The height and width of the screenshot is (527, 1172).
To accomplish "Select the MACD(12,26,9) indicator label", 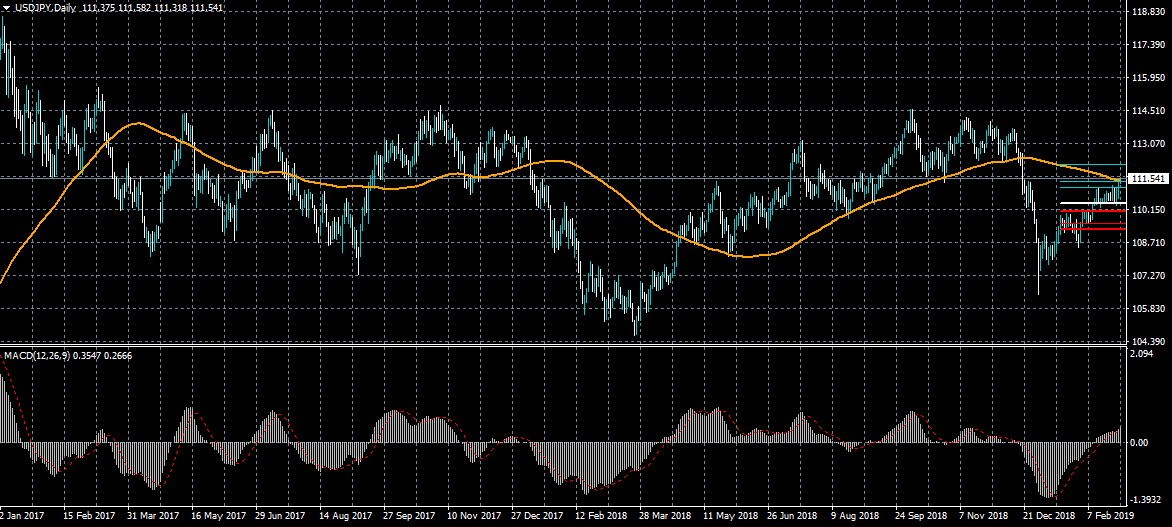I will click(35, 355).
